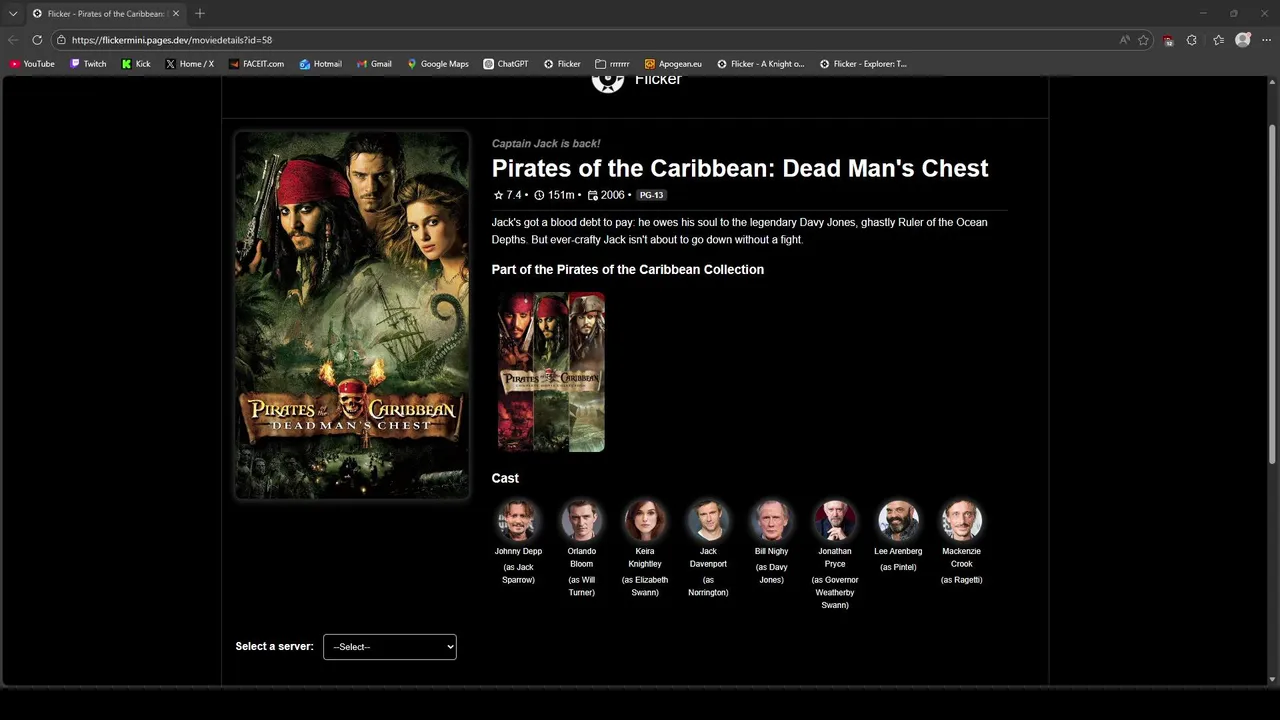Open the Home / X bookmark

[189, 64]
